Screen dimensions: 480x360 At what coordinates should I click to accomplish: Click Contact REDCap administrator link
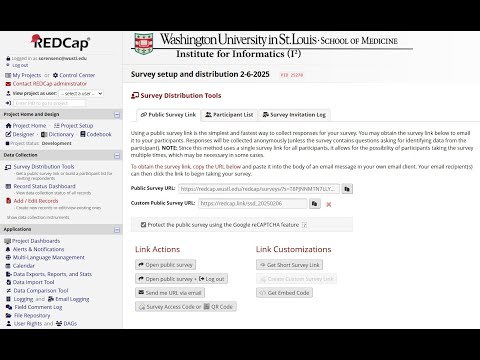click(x=50, y=84)
